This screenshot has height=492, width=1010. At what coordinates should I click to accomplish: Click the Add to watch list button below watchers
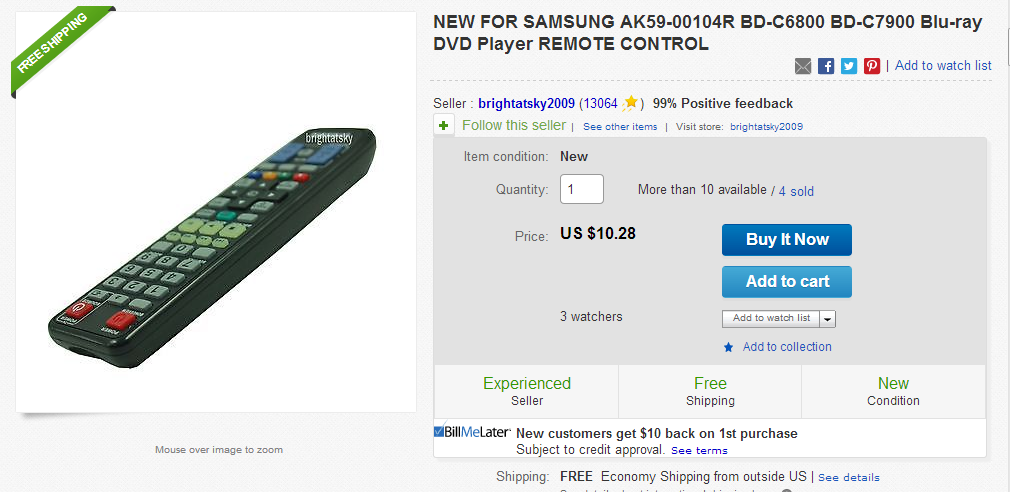771,319
